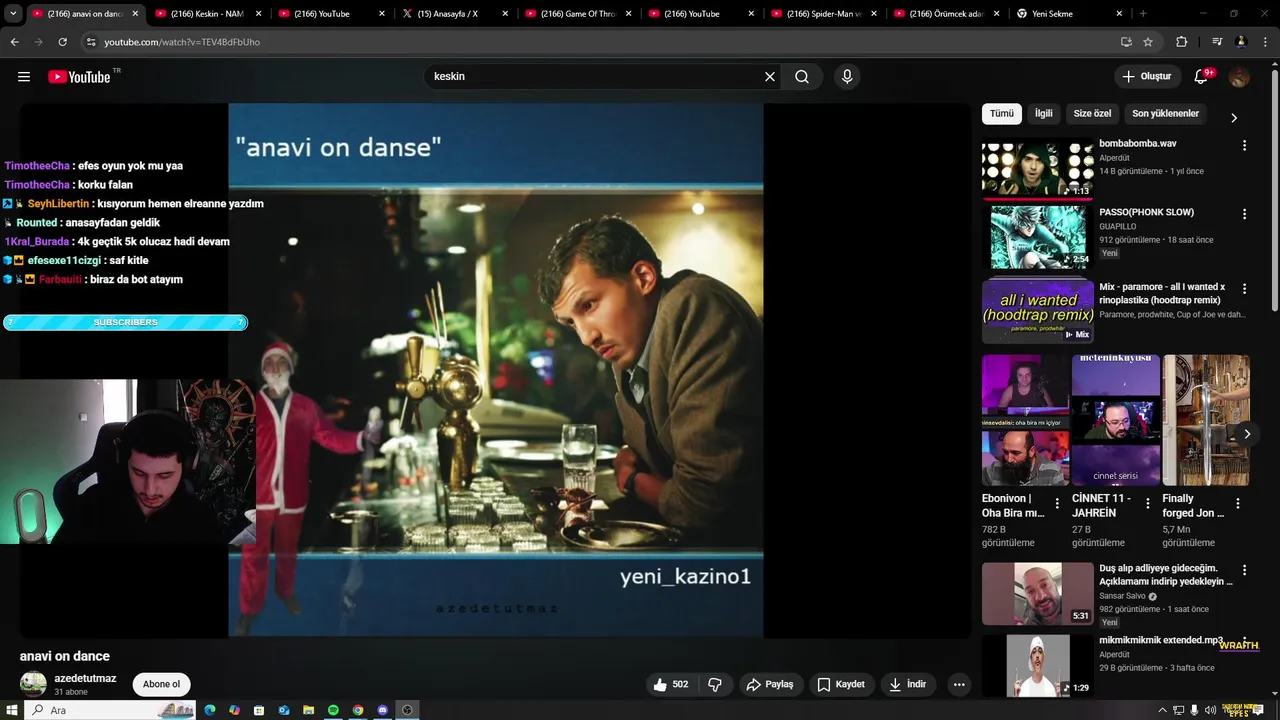This screenshot has height=720, width=1280.
Task: Select the Son yüklenenler filter chip
Action: pos(1165,114)
